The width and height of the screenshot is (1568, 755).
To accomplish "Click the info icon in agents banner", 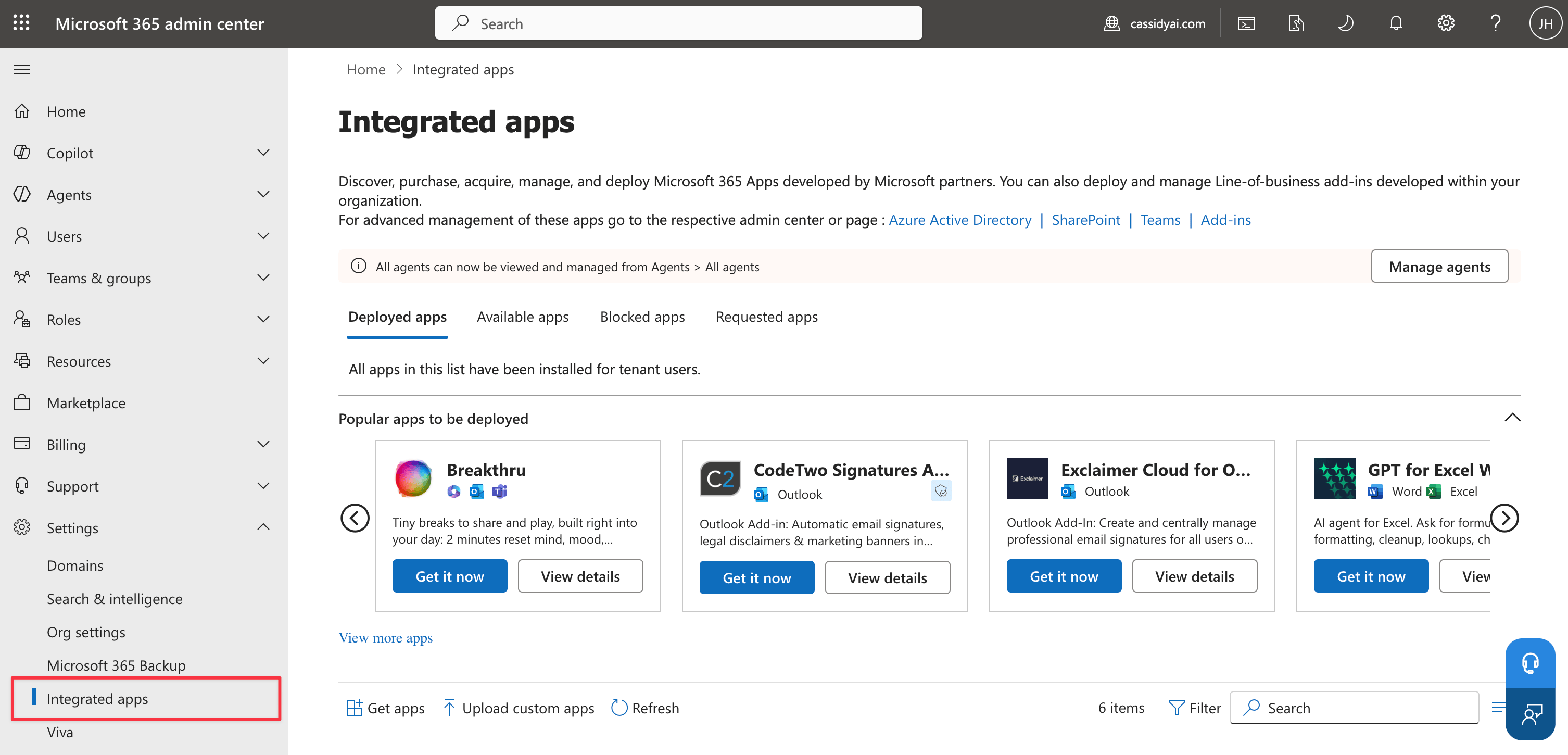I will (359, 266).
